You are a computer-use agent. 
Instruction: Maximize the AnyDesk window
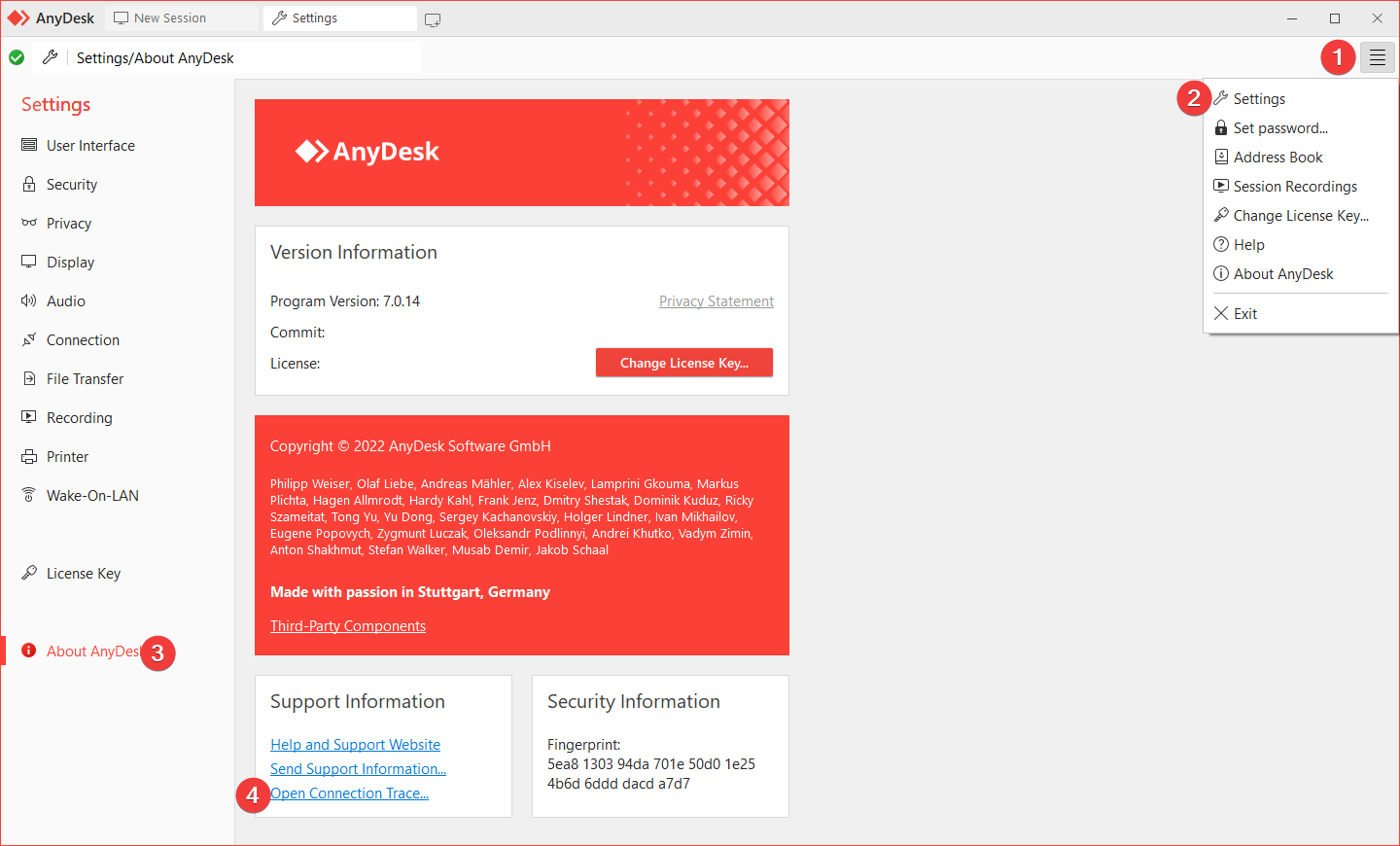coord(1335,18)
